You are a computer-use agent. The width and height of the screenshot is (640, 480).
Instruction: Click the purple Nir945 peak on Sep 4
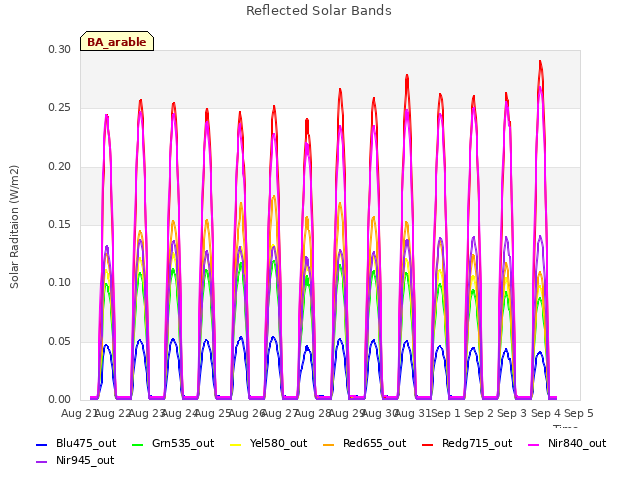[540, 236]
